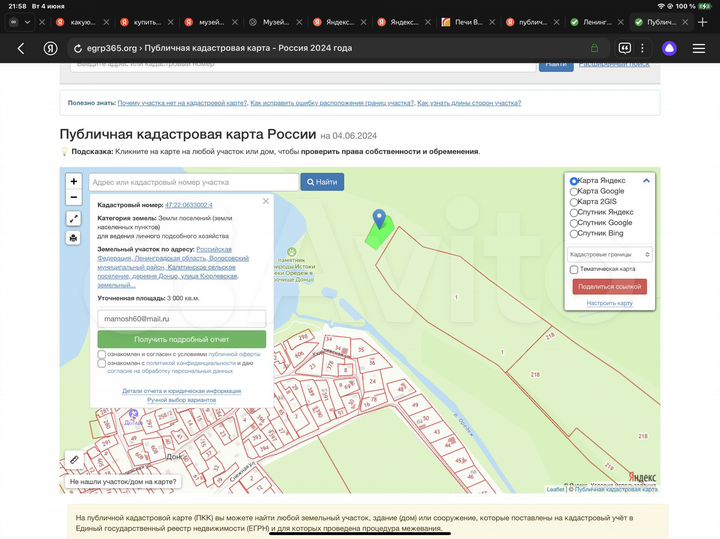Viewport: 720px width, 539px height.
Task: Zoom in on the map
Action: (x=73, y=181)
